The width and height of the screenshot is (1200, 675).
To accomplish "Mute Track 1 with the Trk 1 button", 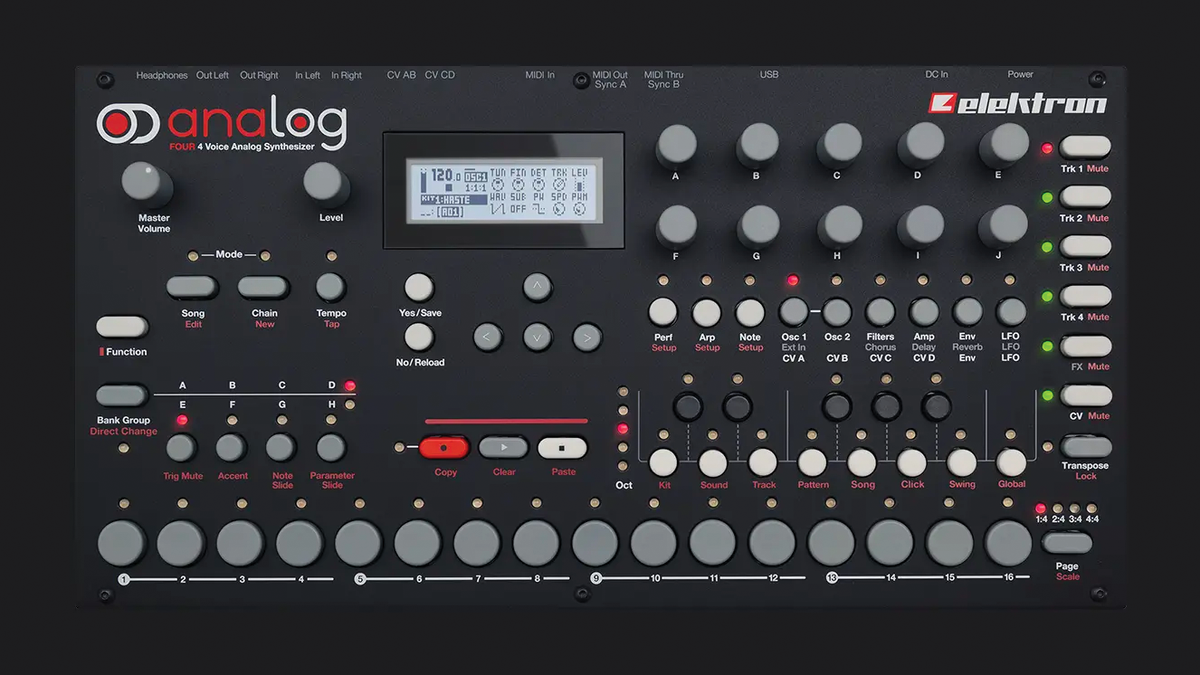I will point(1084,144).
